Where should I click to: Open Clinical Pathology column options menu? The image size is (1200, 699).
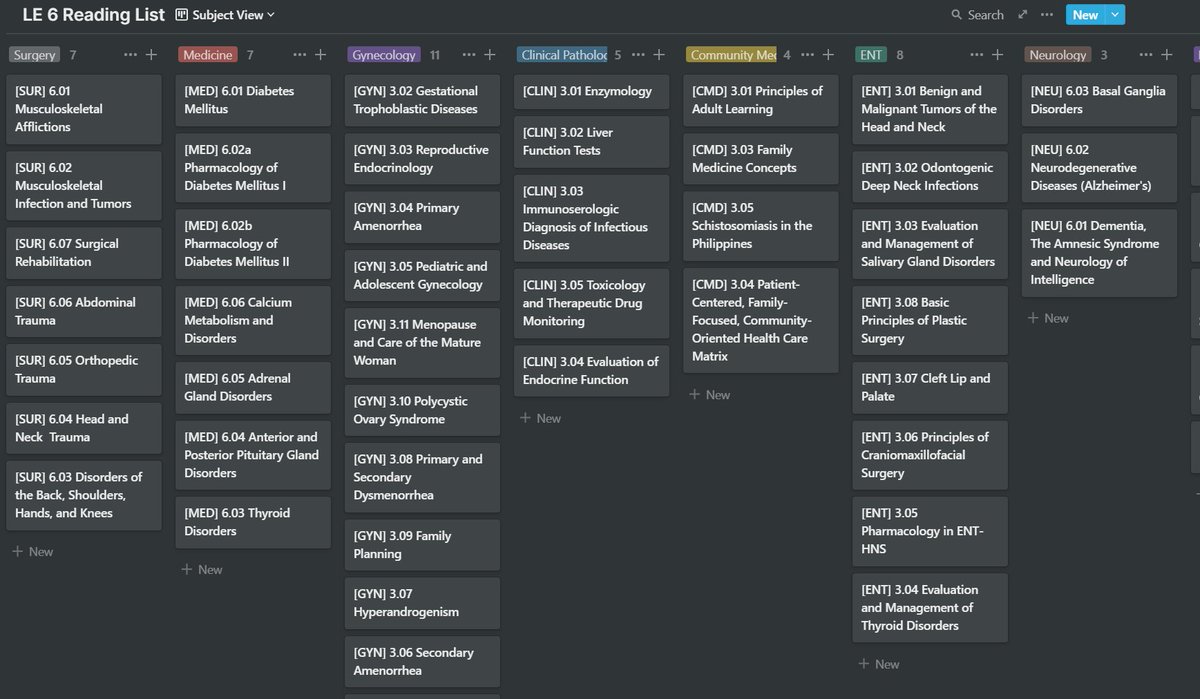638,55
